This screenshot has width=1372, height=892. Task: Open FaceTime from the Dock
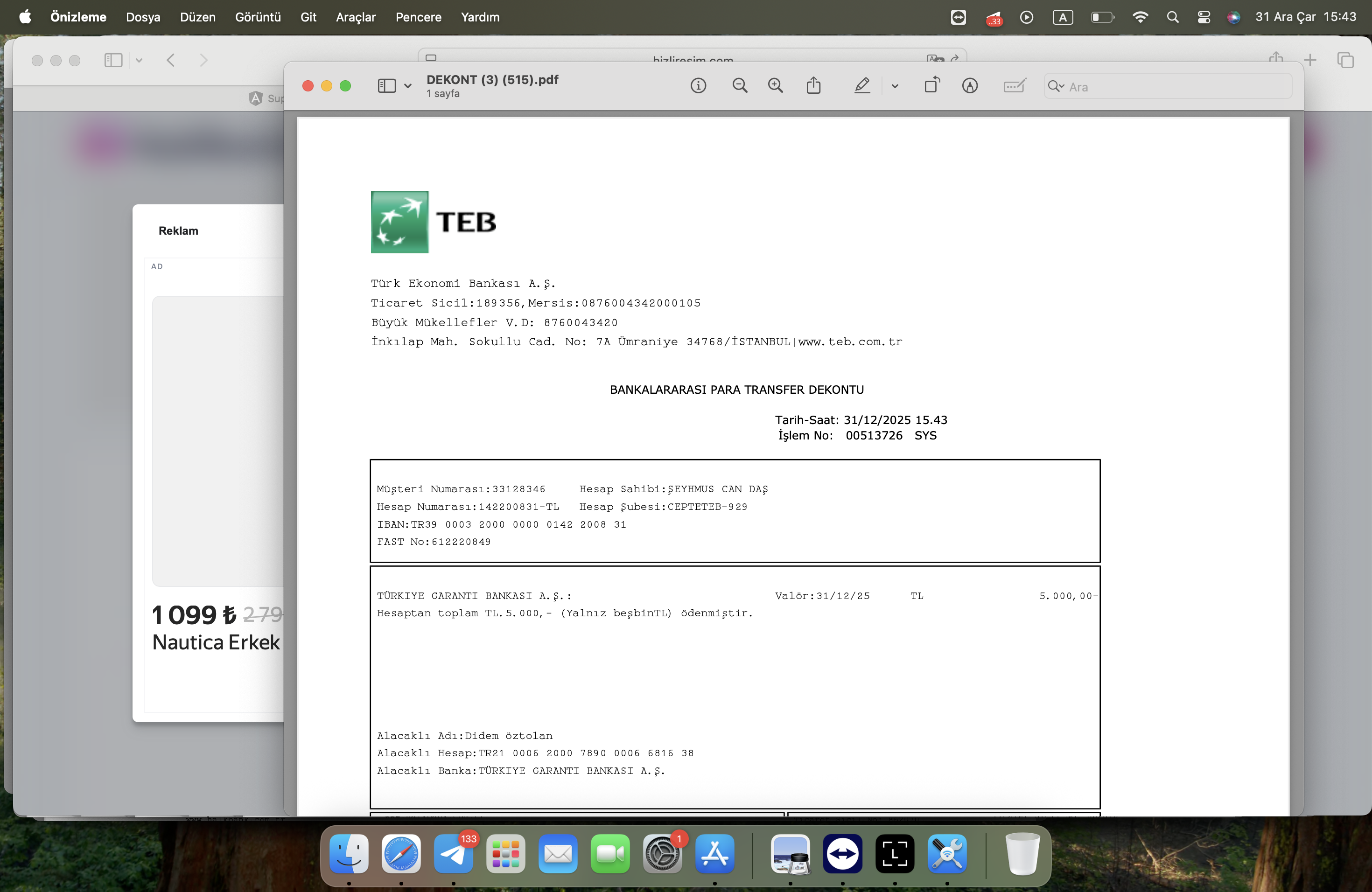pos(610,853)
